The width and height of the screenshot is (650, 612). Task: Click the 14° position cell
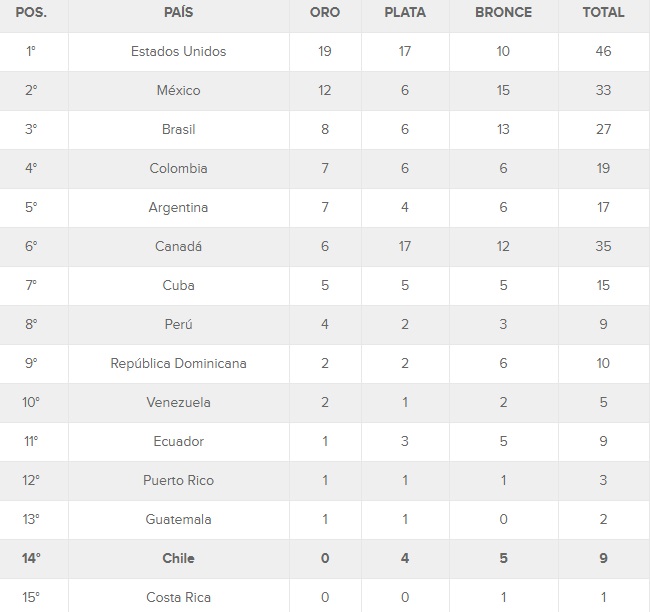tap(31, 558)
